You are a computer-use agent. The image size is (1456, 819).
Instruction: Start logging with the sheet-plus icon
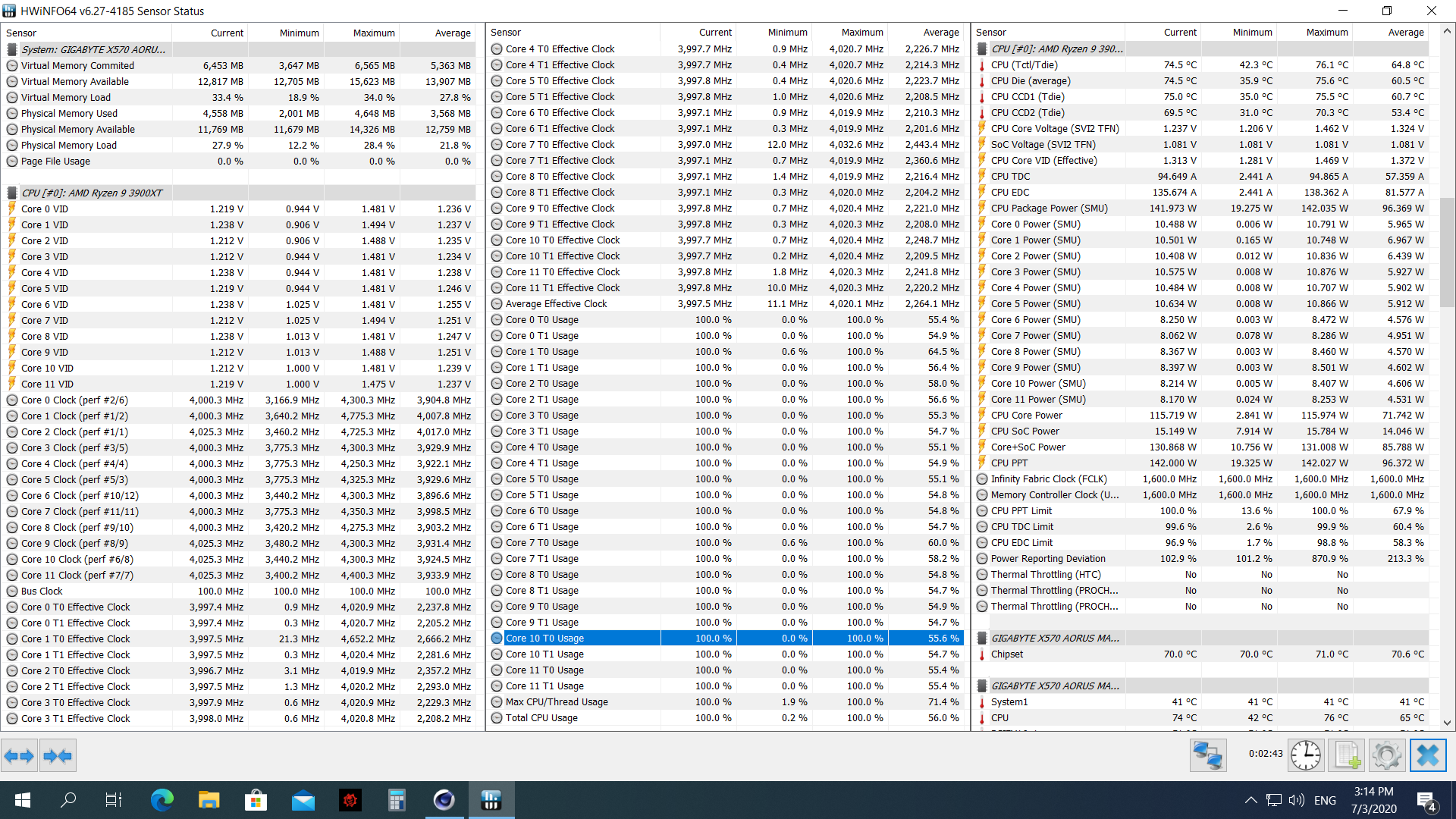pos(1347,755)
